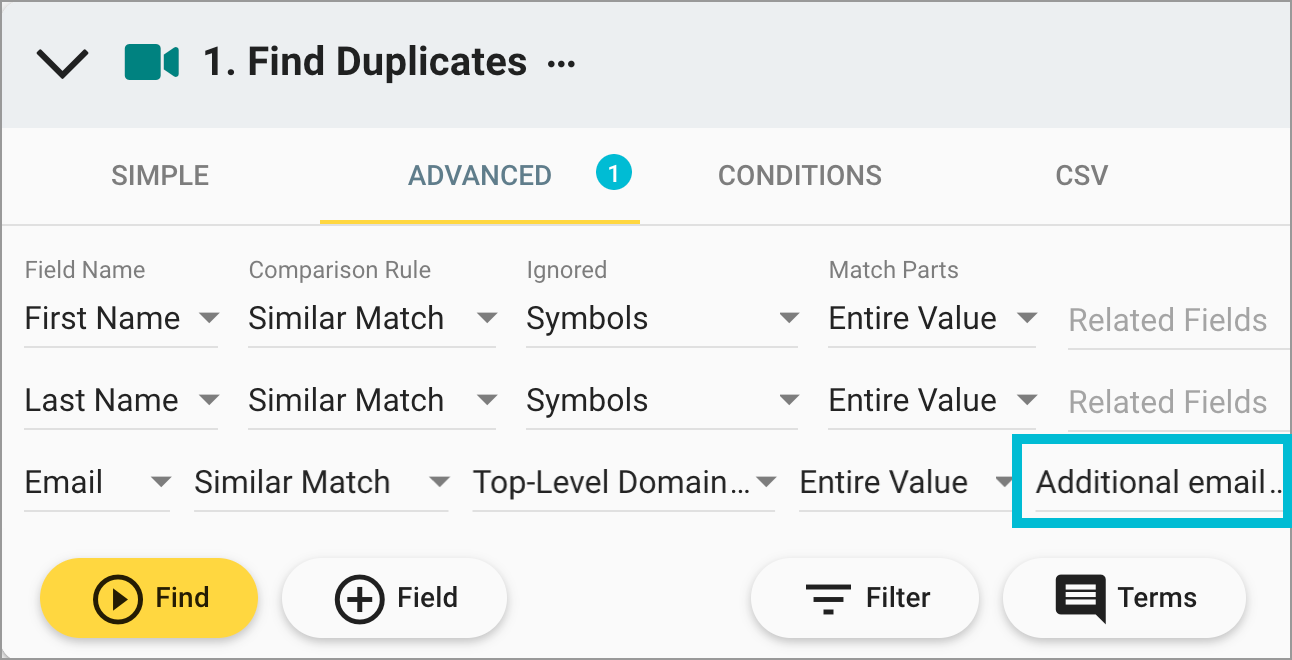
Task: Click the speech bubble icon on Terms button
Action: point(1082,598)
